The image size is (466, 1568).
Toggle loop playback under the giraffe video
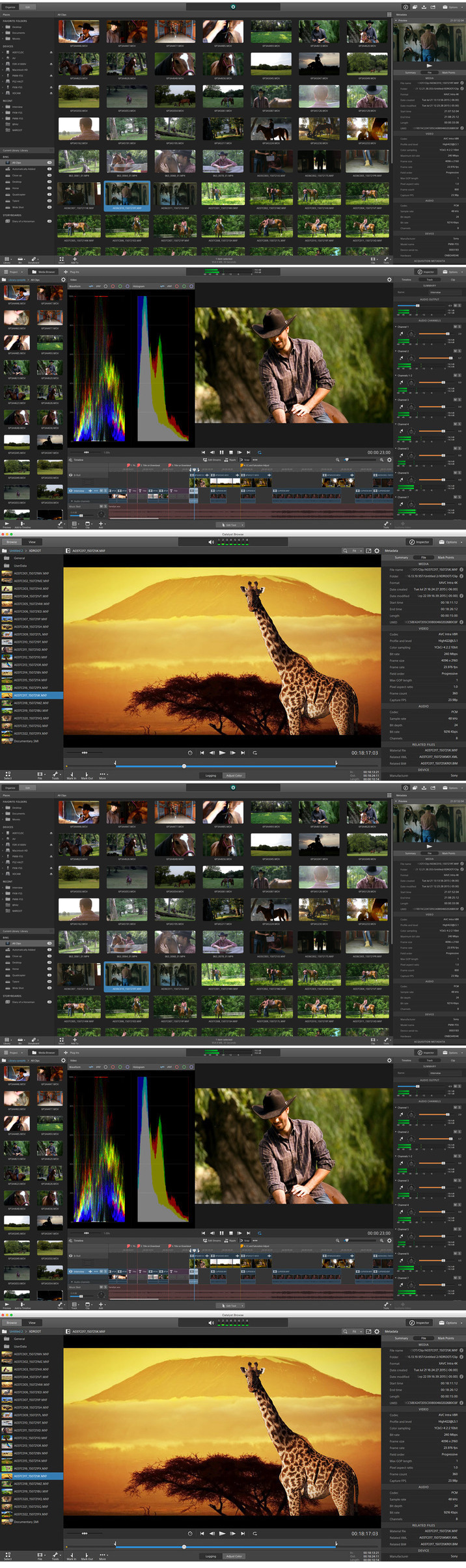point(254,752)
